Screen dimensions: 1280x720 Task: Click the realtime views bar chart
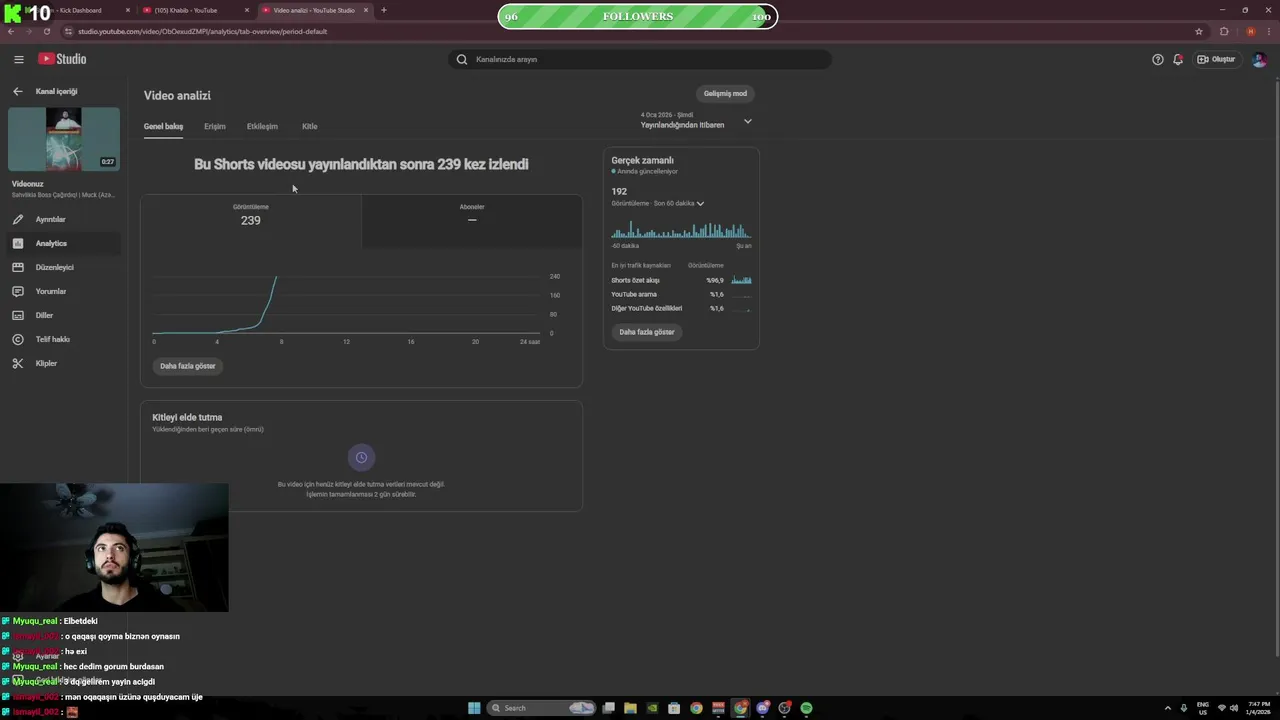(681, 229)
